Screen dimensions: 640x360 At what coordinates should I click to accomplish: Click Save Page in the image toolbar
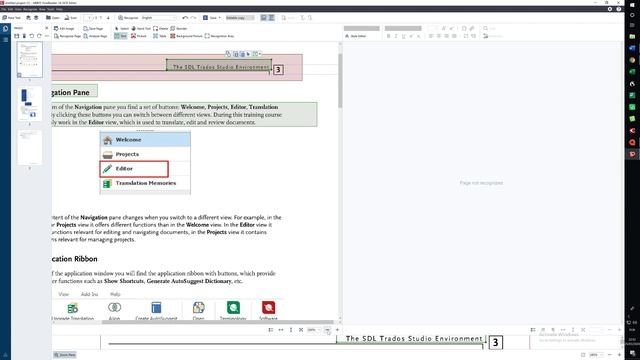click(x=93, y=29)
